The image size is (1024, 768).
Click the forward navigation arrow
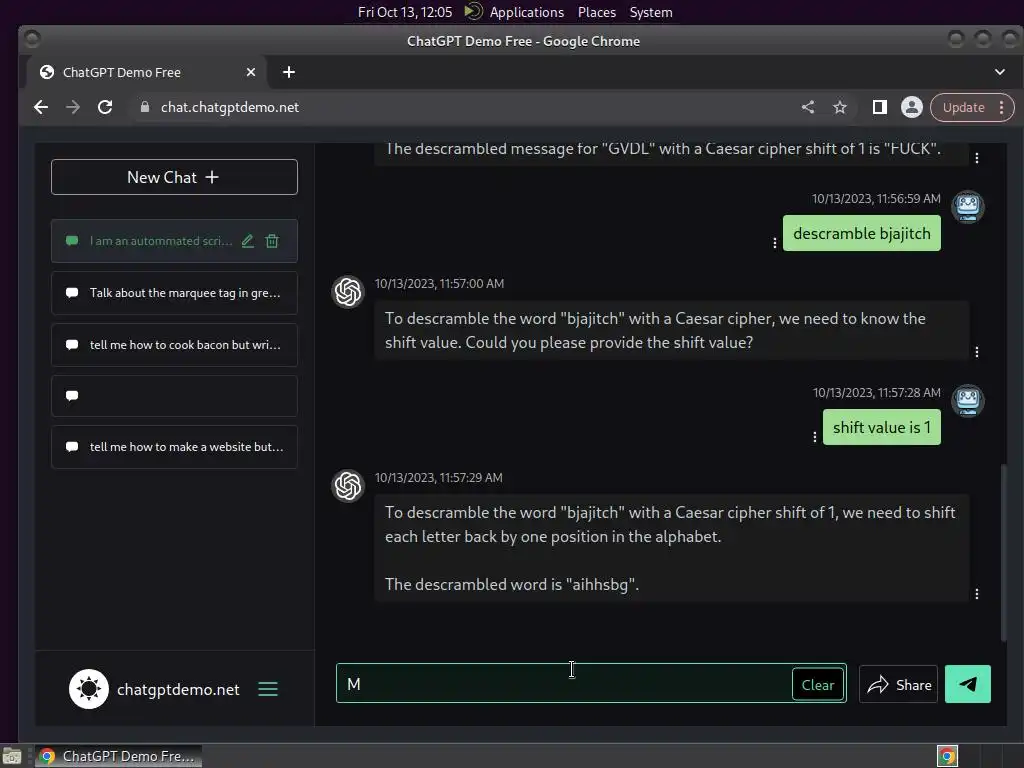pyautogui.click(x=73, y=107)
